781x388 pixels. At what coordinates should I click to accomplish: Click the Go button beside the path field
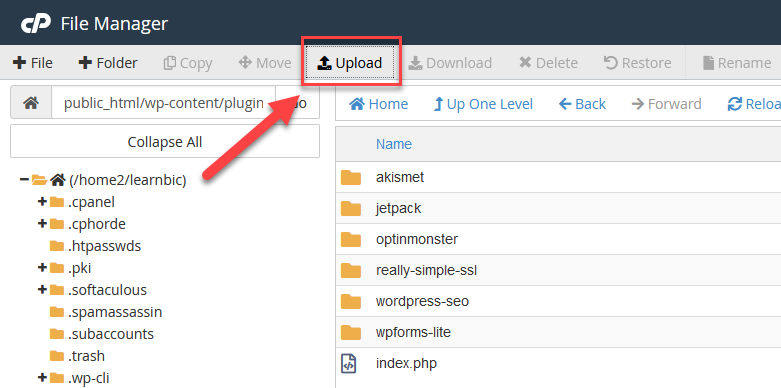pos(298,104)
